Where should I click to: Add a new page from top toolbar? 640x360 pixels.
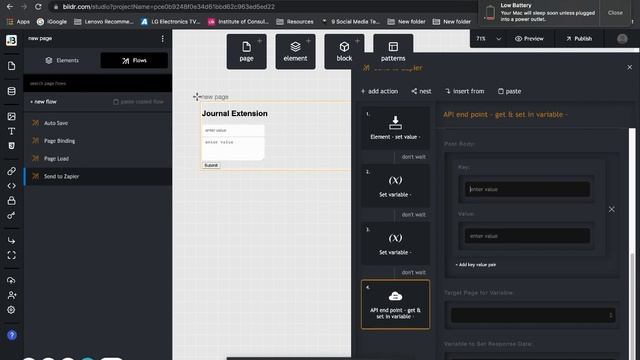point(247,51)
